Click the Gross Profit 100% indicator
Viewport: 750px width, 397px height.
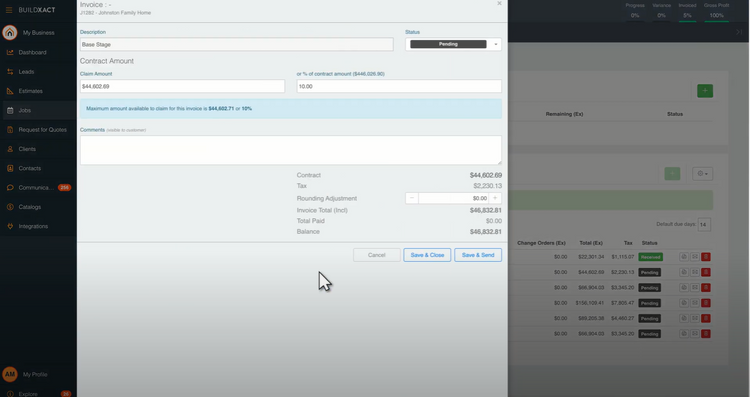[716, 11]
